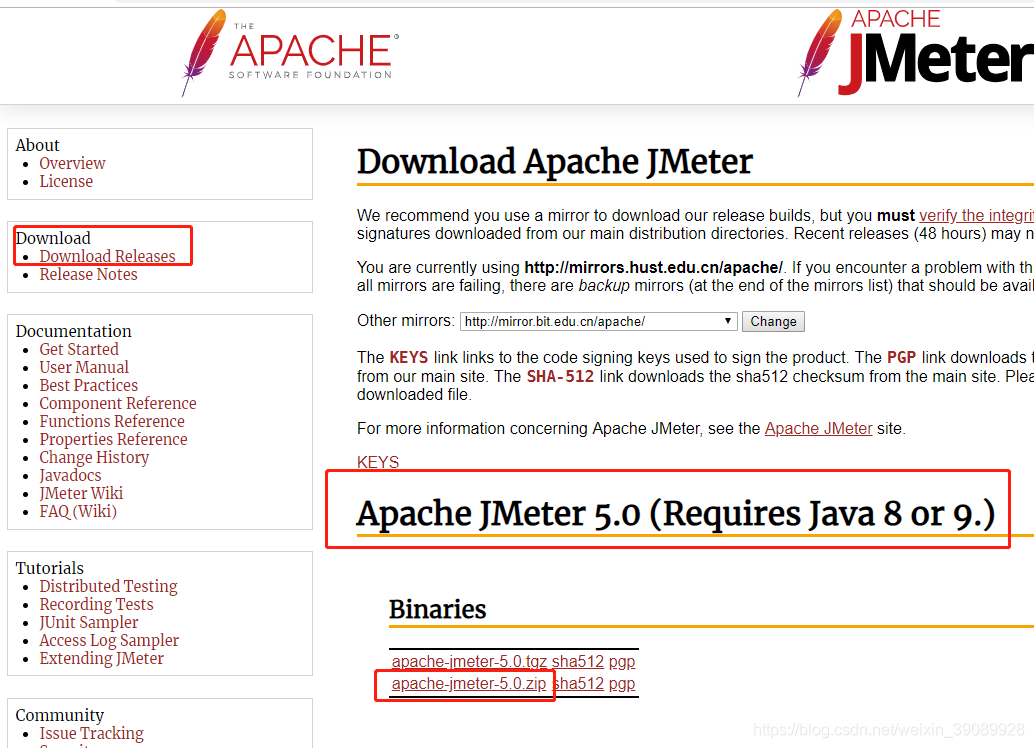
Task: Download apache-jmeter-5.0.zip
Action: pos(469,684)
